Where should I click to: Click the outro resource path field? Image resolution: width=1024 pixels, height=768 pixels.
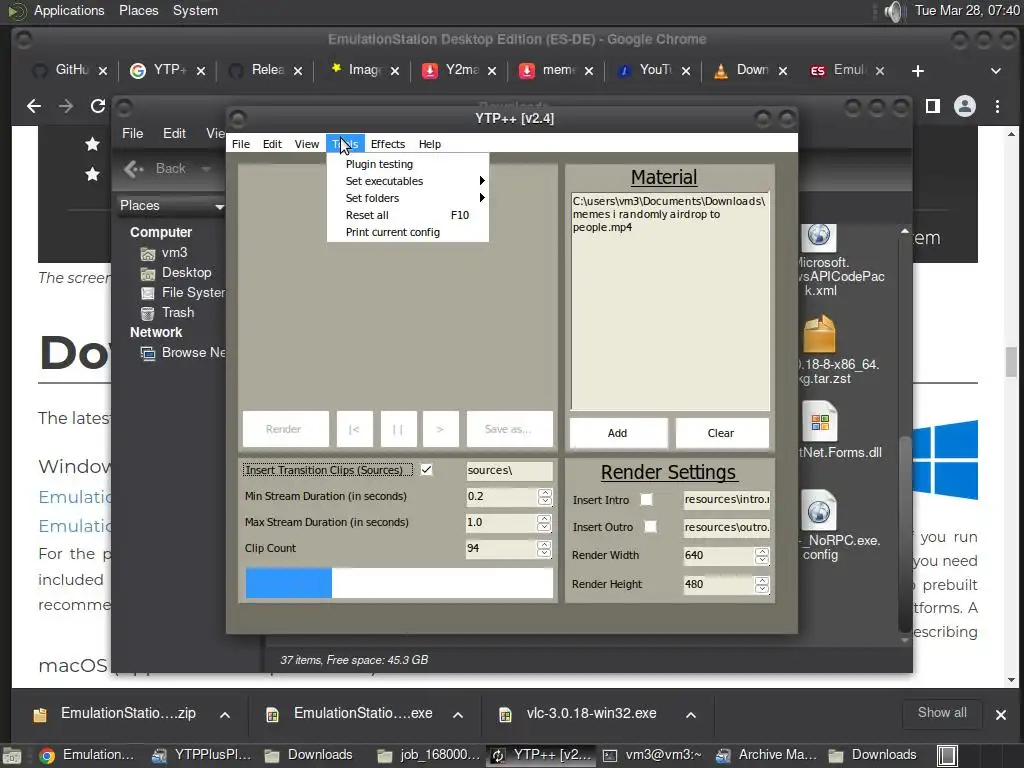[726, 527]
